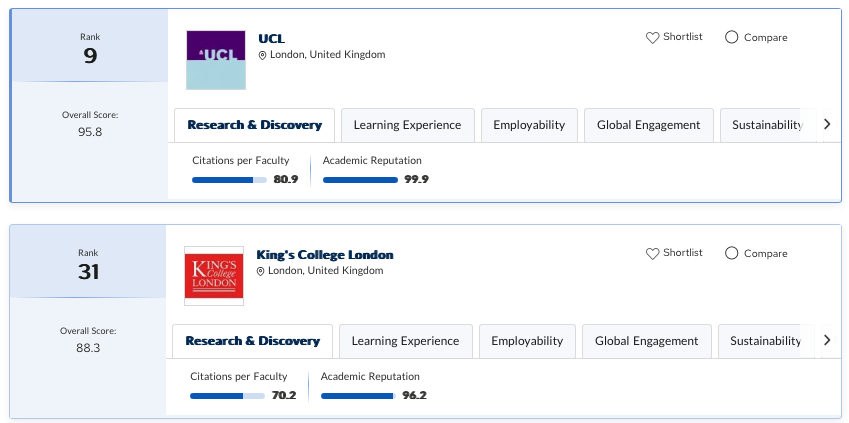Open the King's College London name link

tap(325, 255)
